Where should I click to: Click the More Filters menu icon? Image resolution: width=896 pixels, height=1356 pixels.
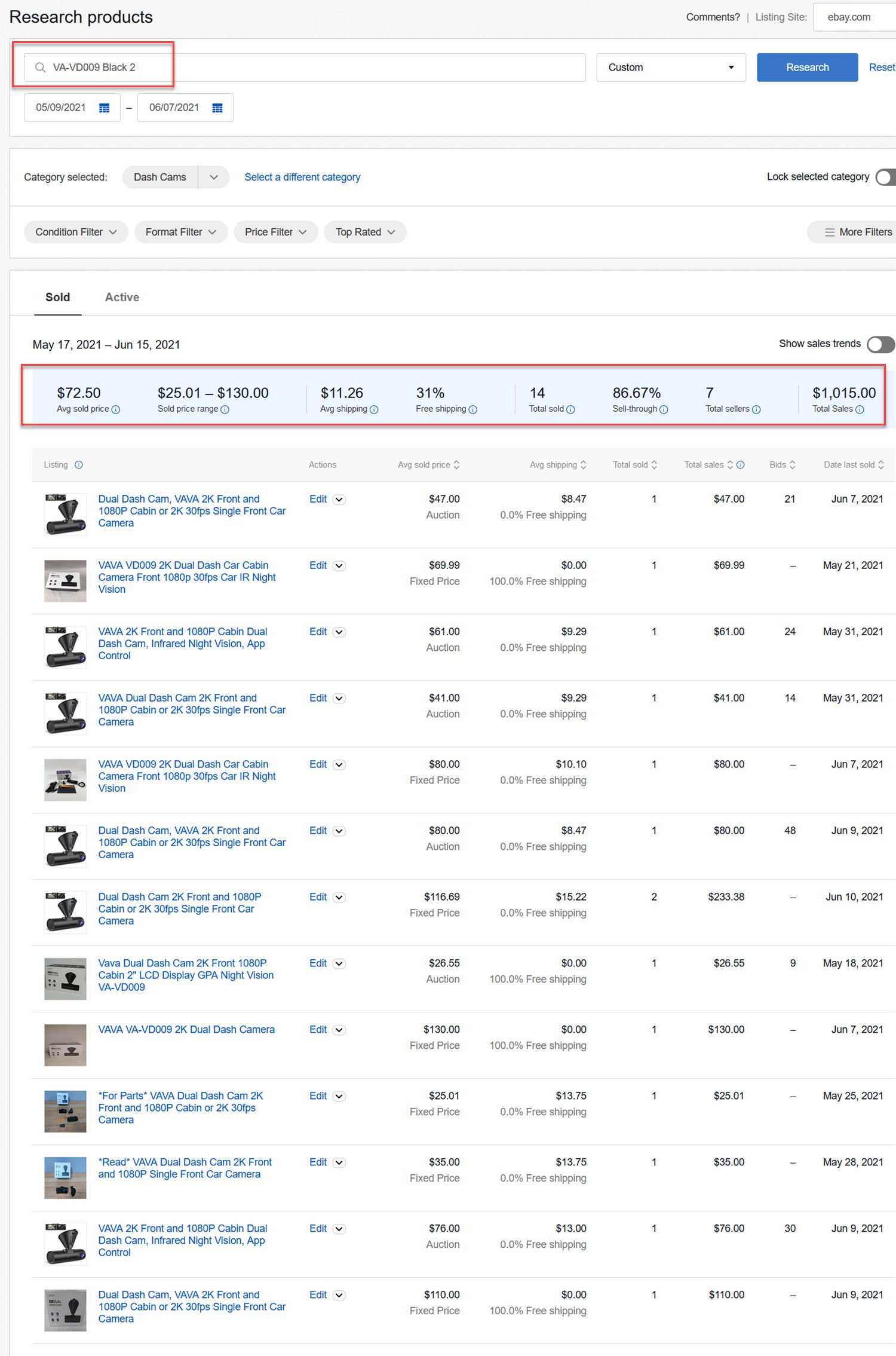(x=829, y=232)
